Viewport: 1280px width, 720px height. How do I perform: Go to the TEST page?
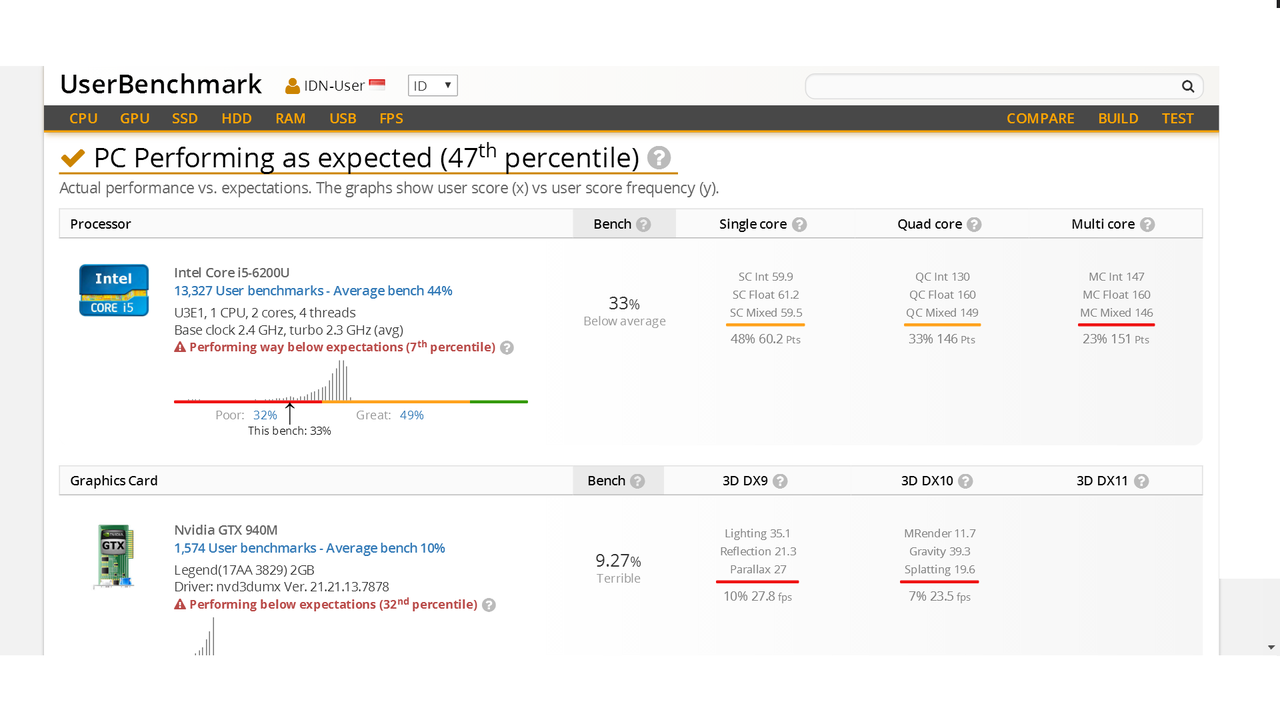tap(1178, 118)
